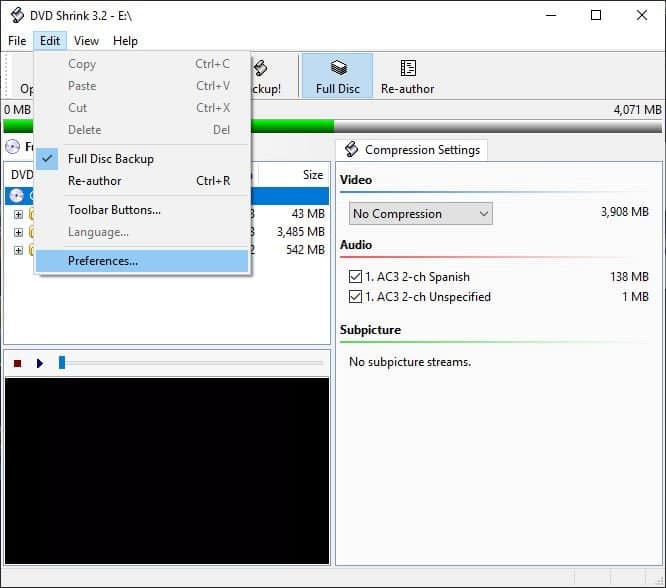Image resolution: width=666 pixels, height=588 pixels.
Task: Click the Subpicture section heading
Action: tap(370, 330)
